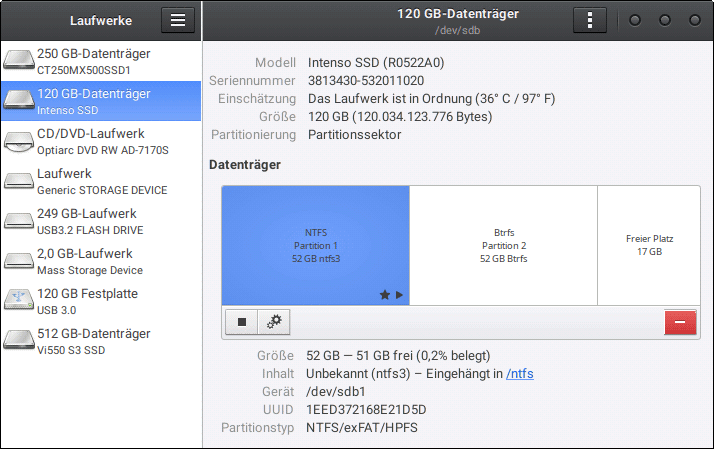Viewport: 714px width, 449px height.
Task: Select the 120 GB Festplatte USB icon
Action: 19,301
